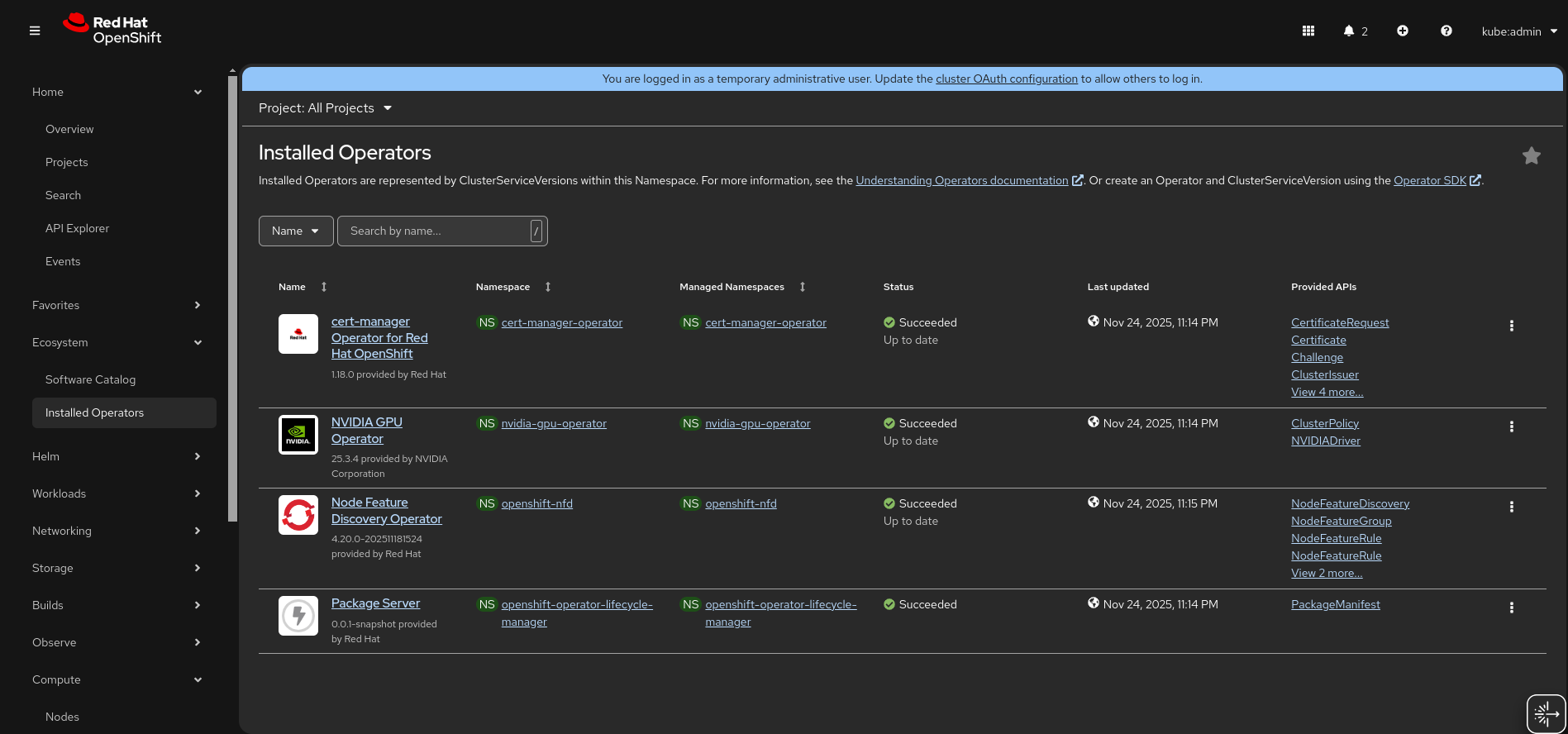Click the external link icon beside Operator SDK
Screen dimensions: 1568x734
1475,180
